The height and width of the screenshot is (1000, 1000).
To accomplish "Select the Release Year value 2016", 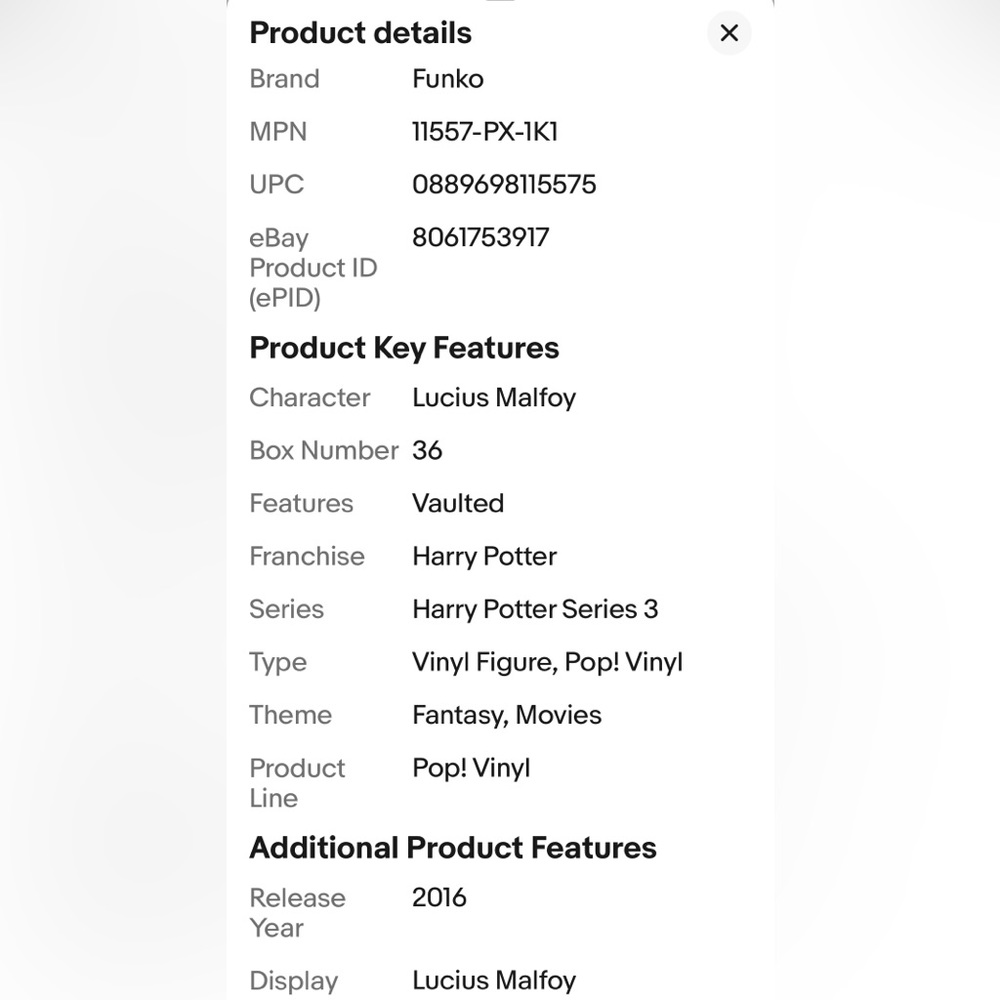I will pyautogui.click(x=439, y=898).
